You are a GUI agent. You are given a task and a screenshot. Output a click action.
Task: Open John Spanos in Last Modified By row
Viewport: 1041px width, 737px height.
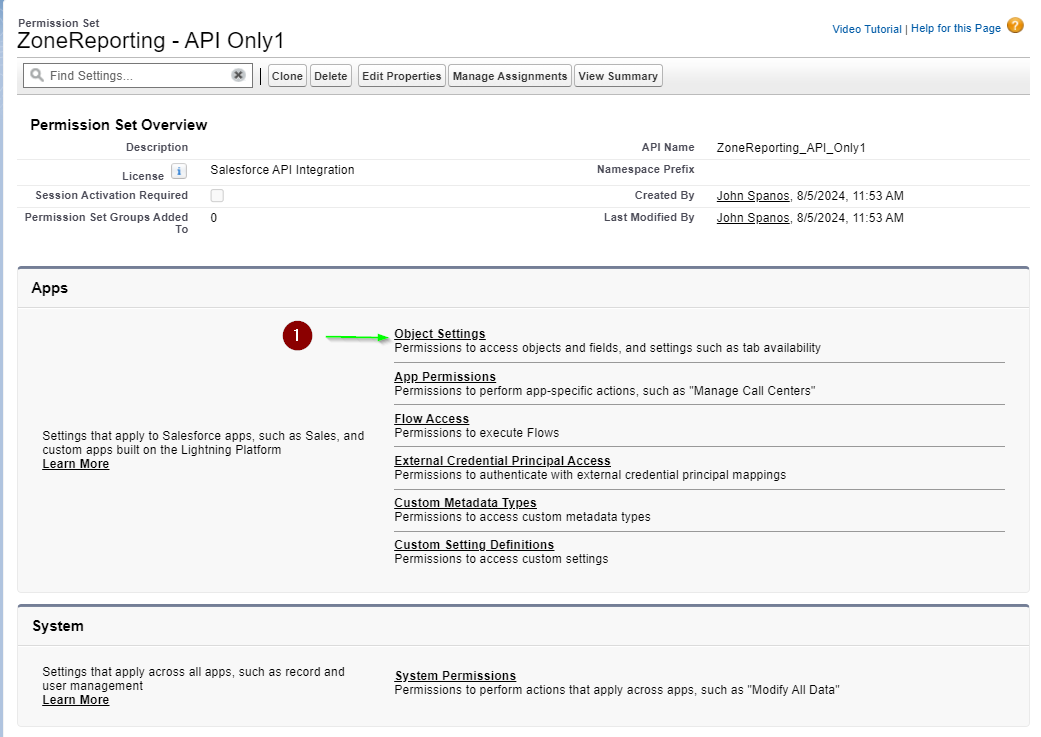tap(753, 217)
